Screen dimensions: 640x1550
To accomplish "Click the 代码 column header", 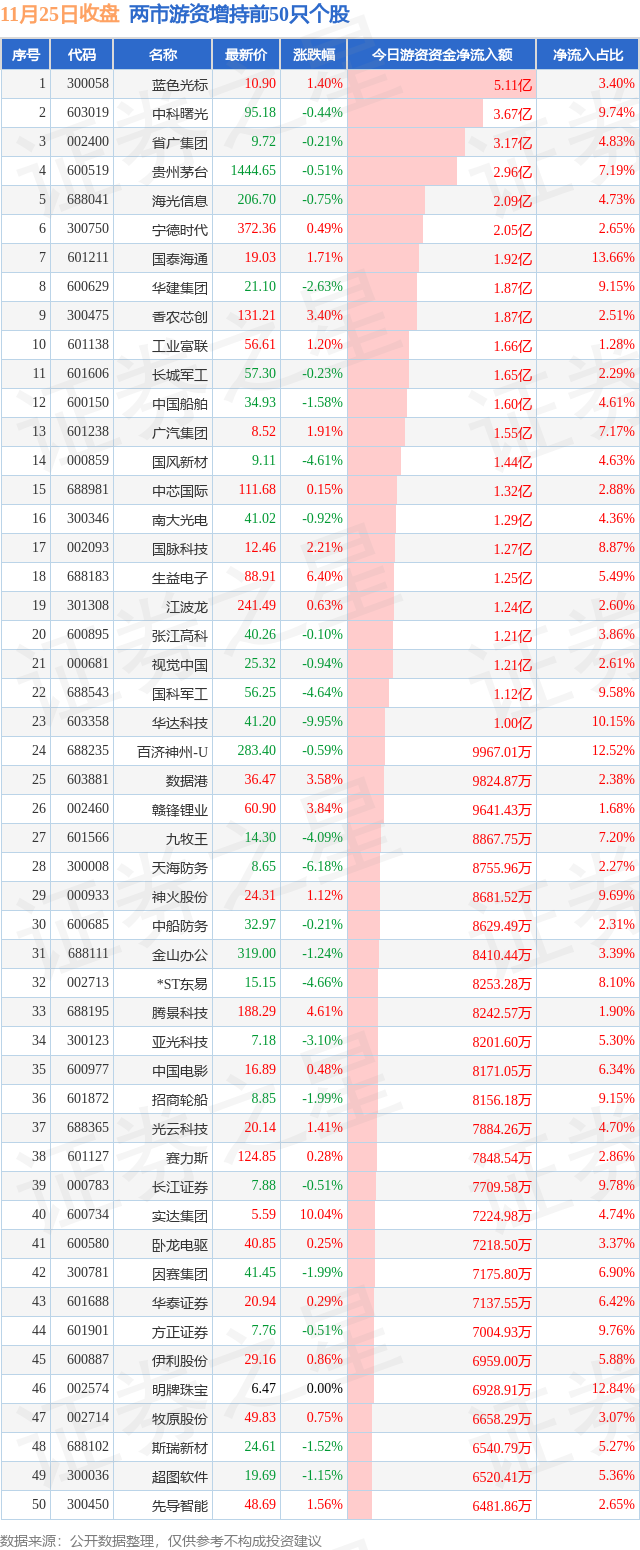I will [x=82, y=55].
